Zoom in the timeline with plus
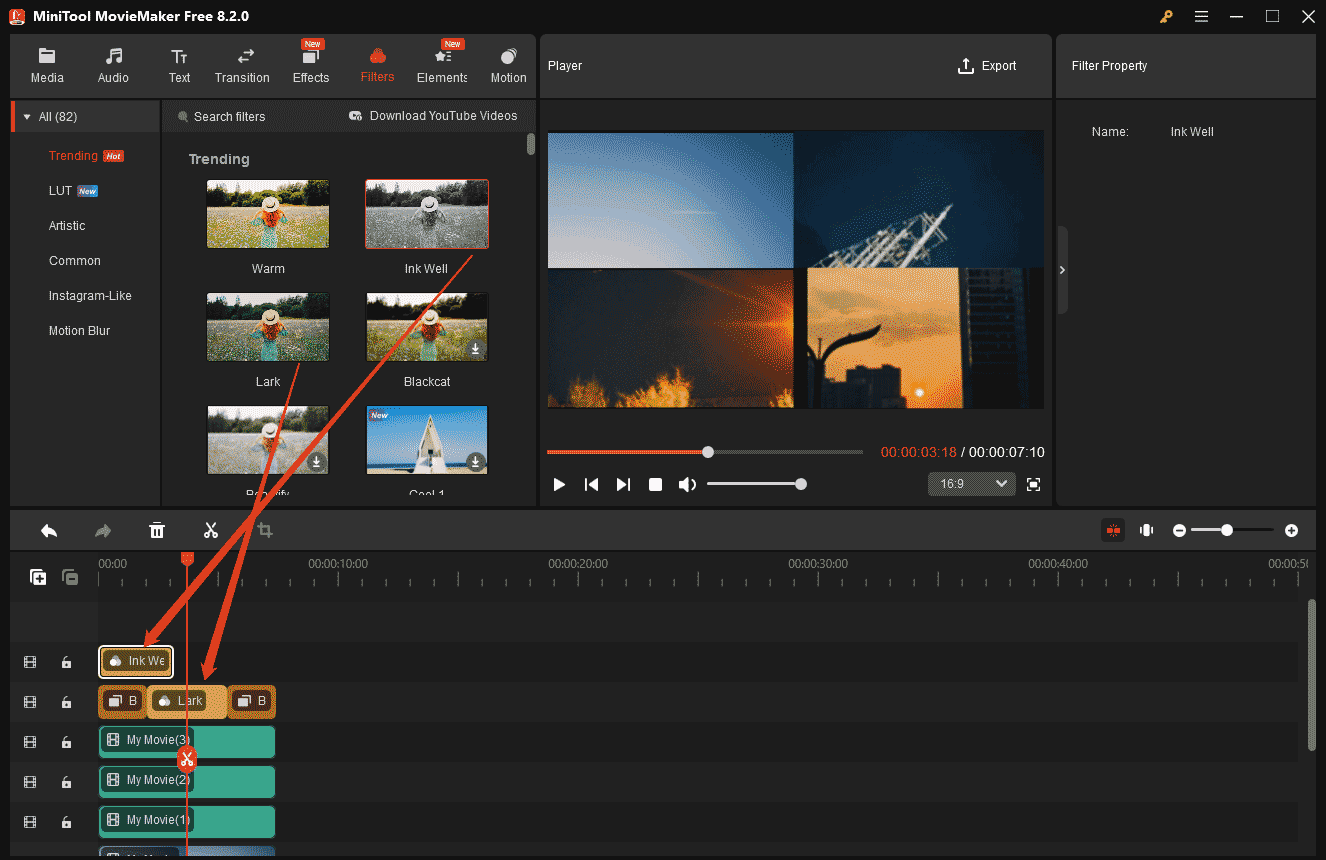 (1291, 530)
